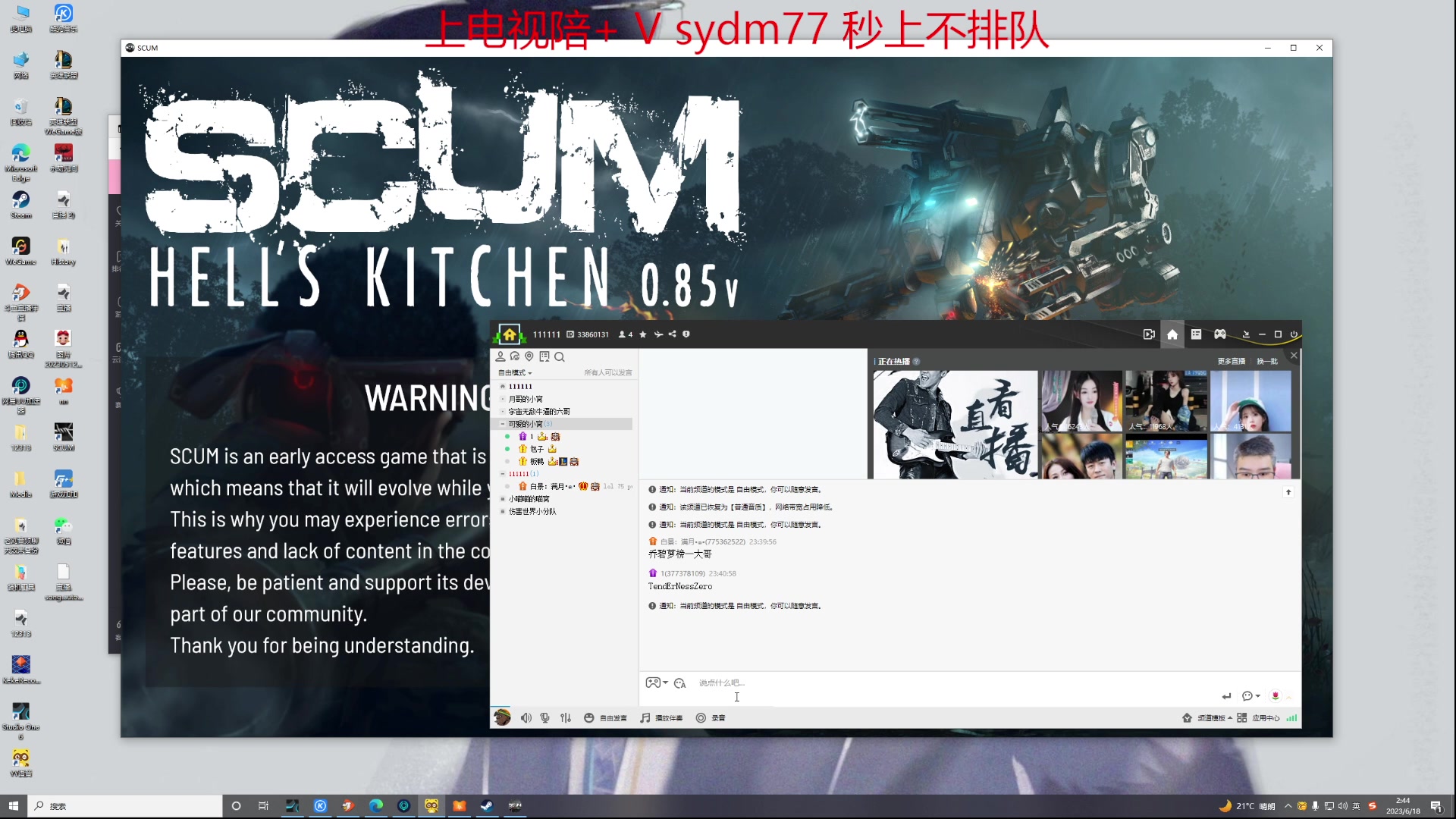Screen dimensions: 1456x819
Task: Click the share channel icon in header
Action: tap(673, 334)
